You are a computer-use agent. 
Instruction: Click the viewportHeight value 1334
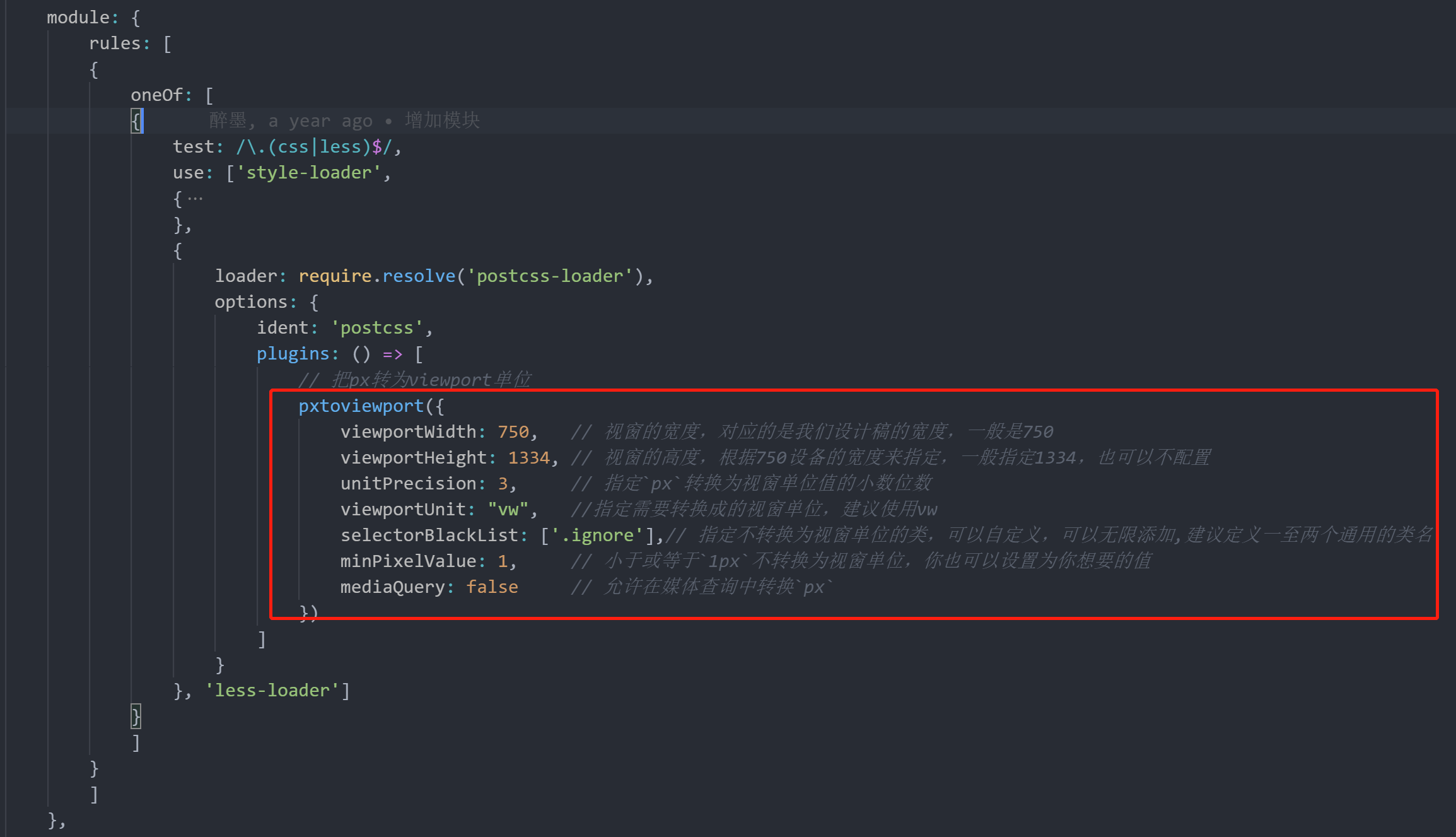point(528,458)
